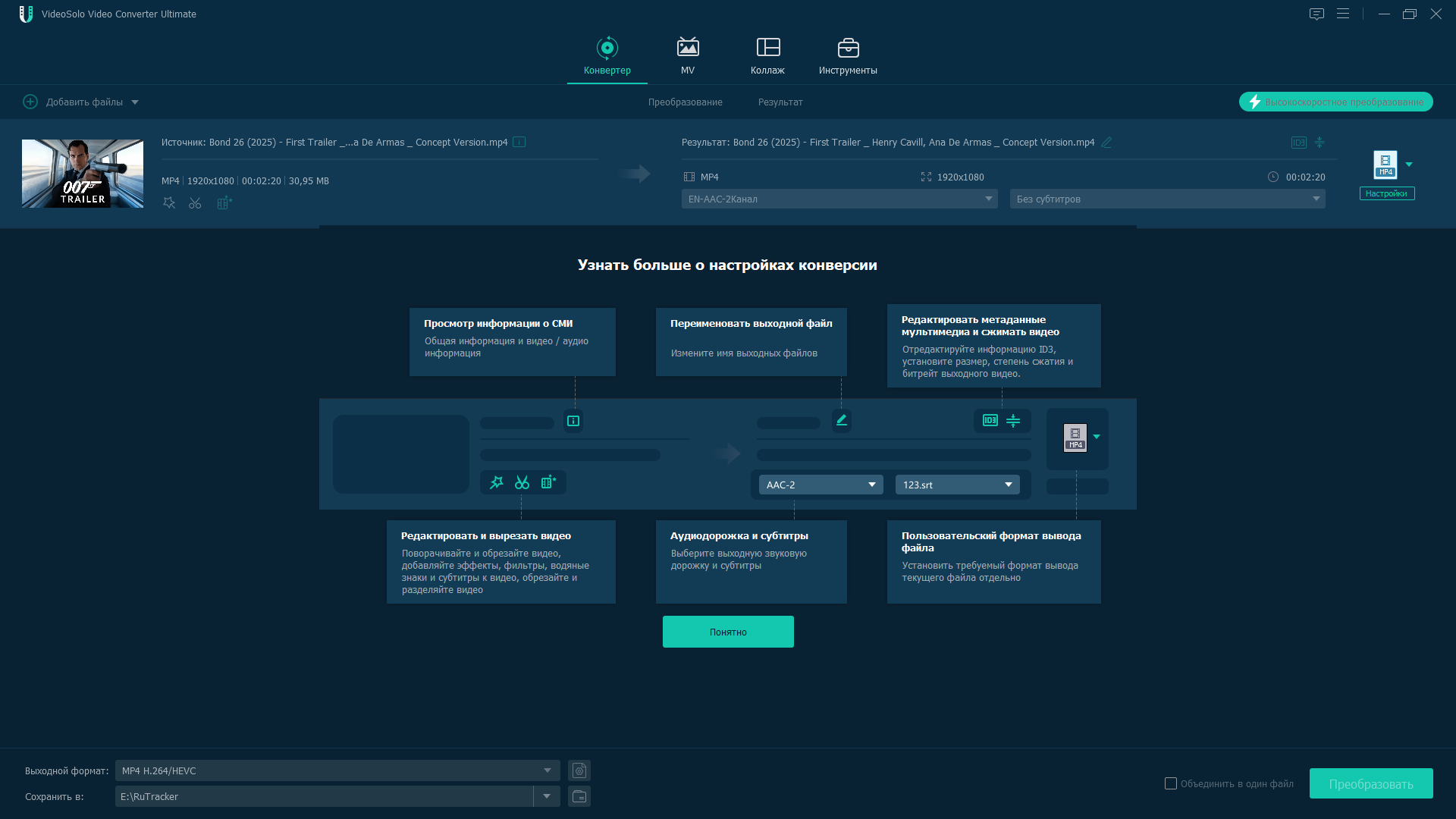
Task: Open the feedback message icon in title bar
Action: point(1316,14)
